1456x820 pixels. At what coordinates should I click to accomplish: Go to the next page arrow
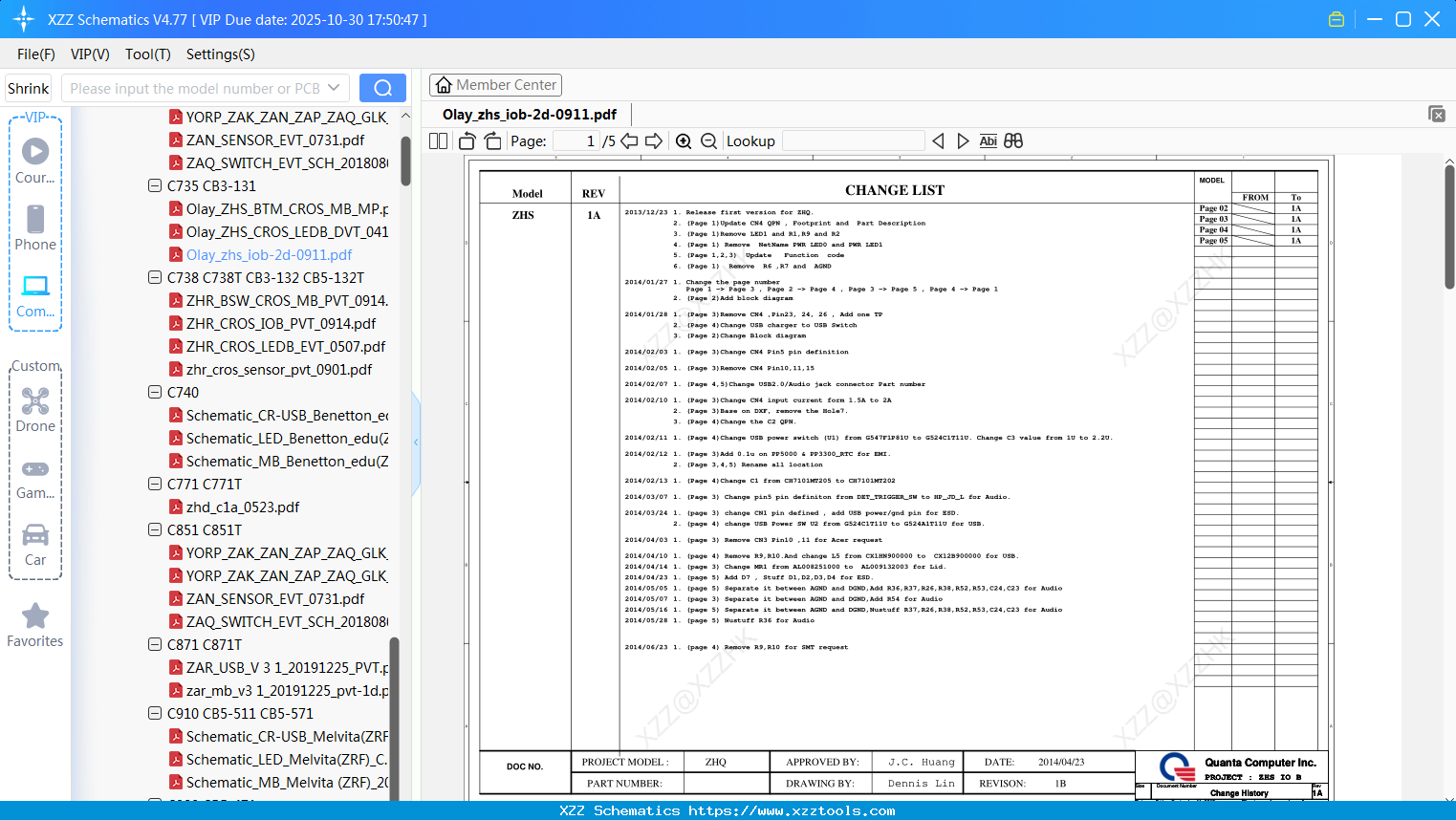pyautogui.click(x=654, y=141)
